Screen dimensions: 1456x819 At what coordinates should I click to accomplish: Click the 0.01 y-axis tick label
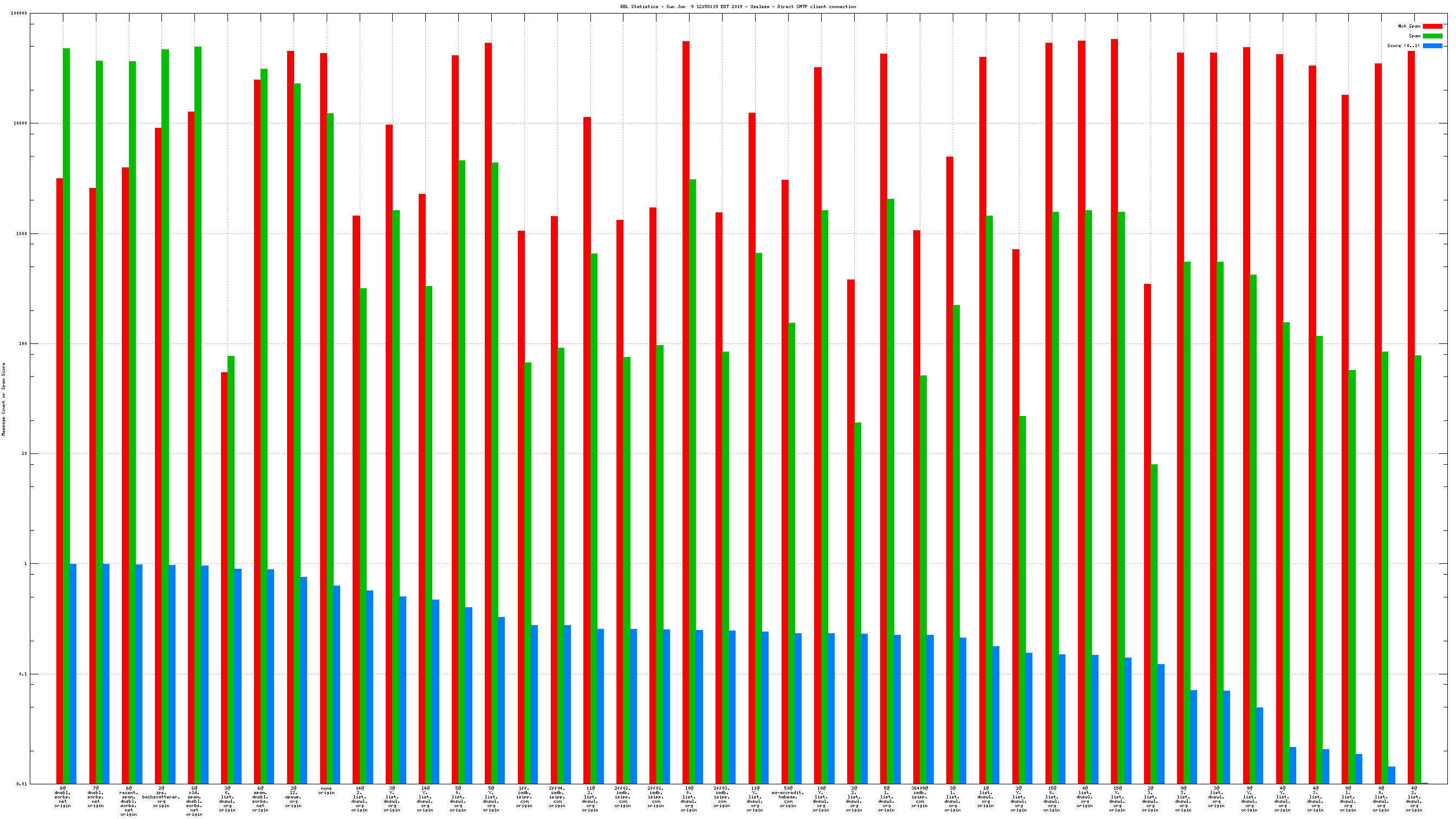pyautogui.click(x=22, y=784)
